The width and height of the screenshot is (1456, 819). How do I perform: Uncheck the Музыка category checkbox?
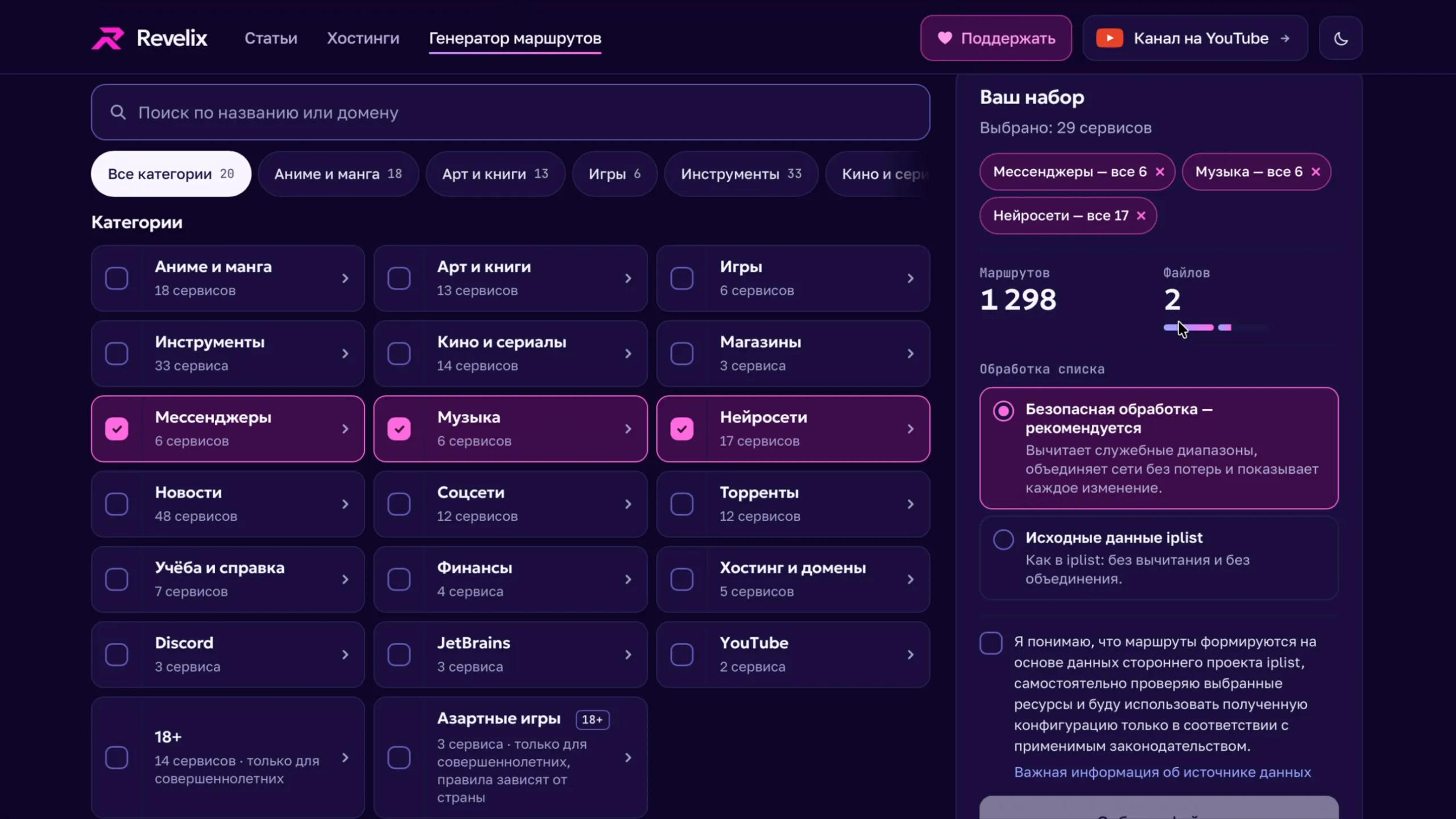(399, 429)
